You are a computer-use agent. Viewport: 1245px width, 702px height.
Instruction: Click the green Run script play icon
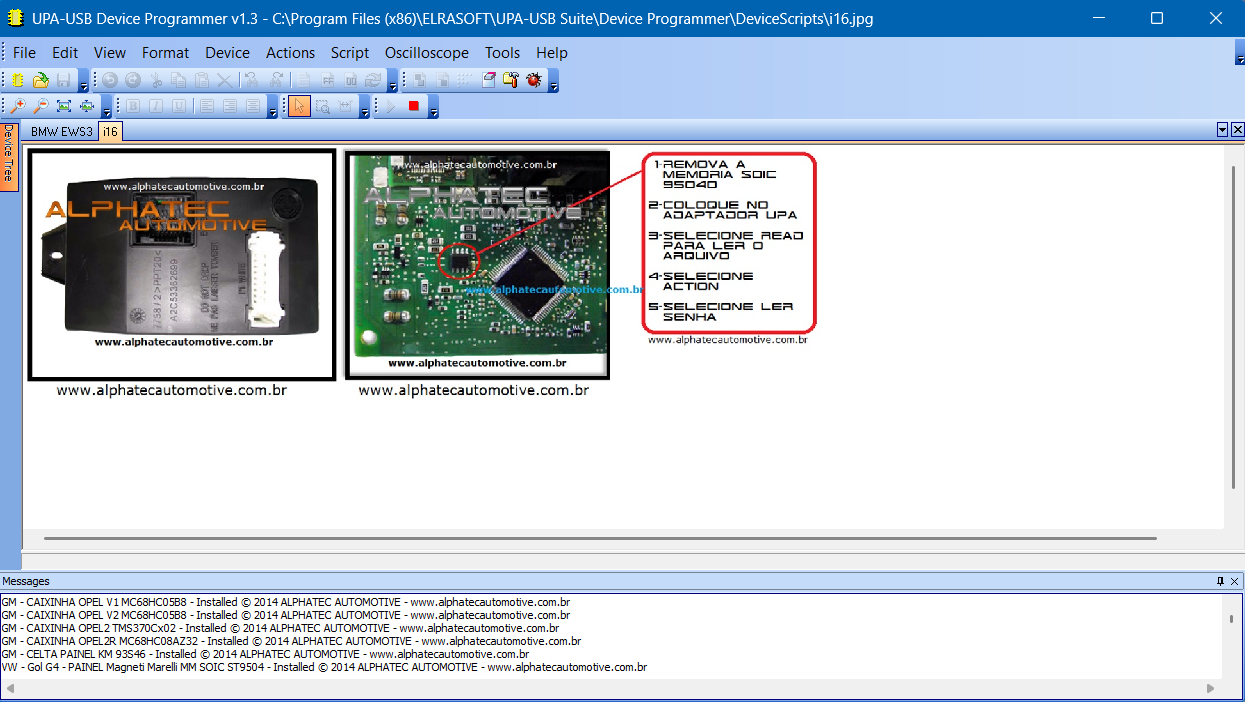pos(391,106)
